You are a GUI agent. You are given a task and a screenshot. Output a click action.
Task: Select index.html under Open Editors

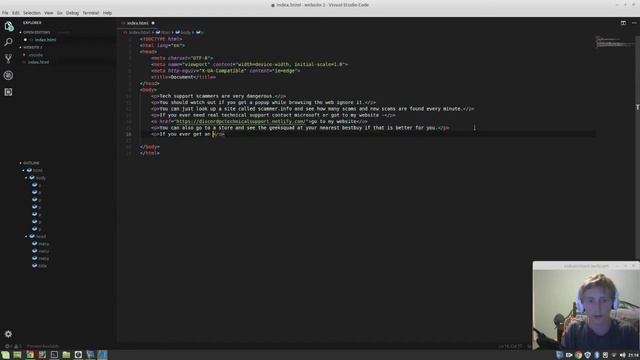coord(45,40)
